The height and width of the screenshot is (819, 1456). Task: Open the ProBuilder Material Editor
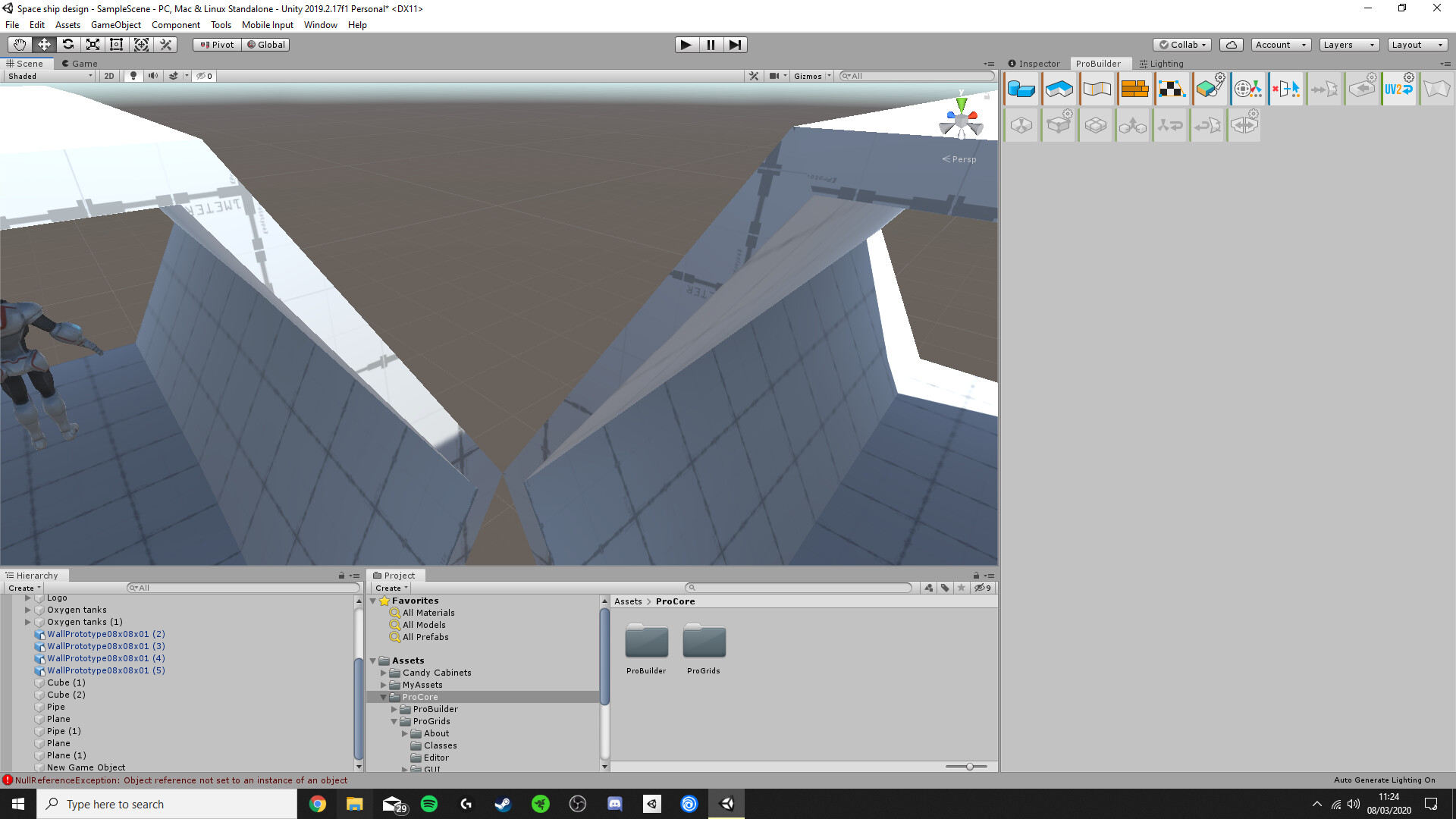coord(1135,89)
